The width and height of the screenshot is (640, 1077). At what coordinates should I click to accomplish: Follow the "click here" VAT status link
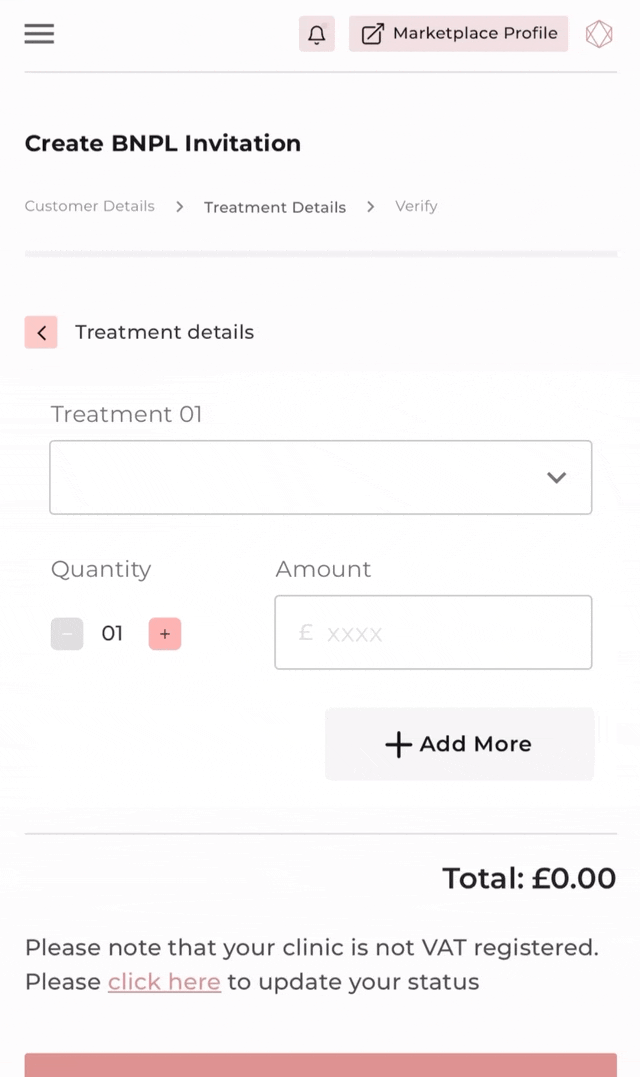pyautogui.click(x=164, y=982)
